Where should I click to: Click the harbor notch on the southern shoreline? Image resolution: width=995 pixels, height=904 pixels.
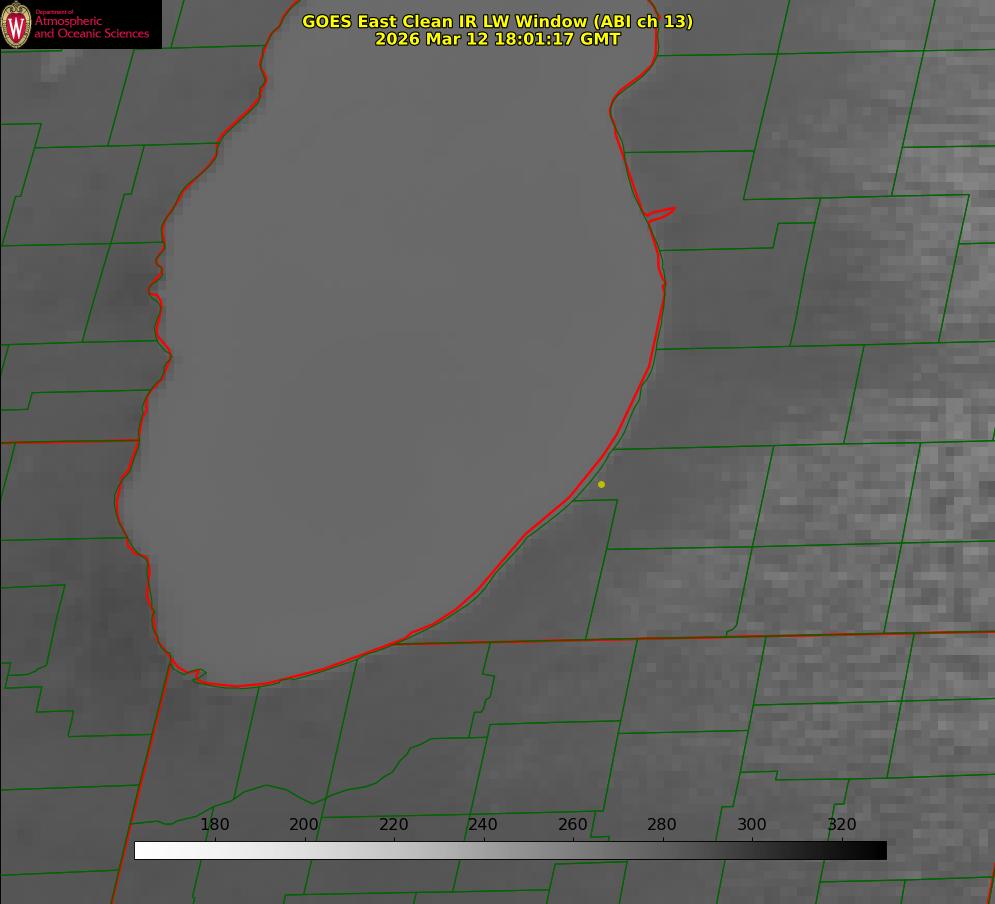(x=199, y=675)
